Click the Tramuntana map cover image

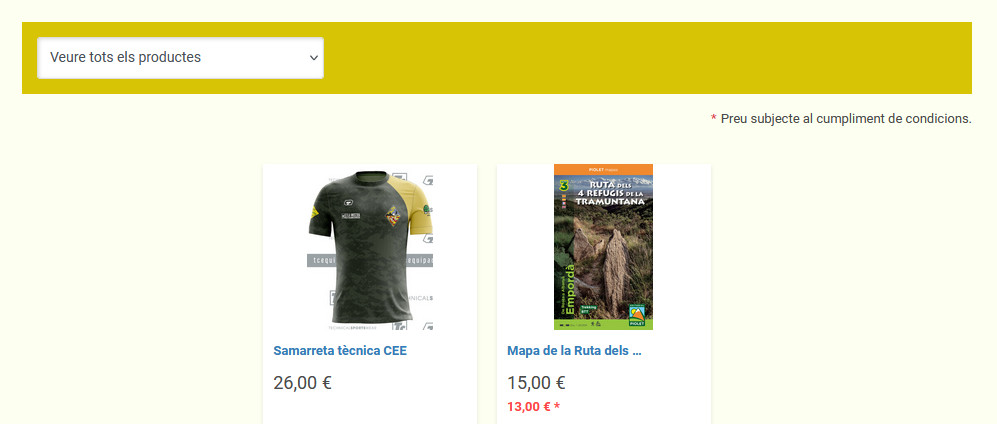603,247
